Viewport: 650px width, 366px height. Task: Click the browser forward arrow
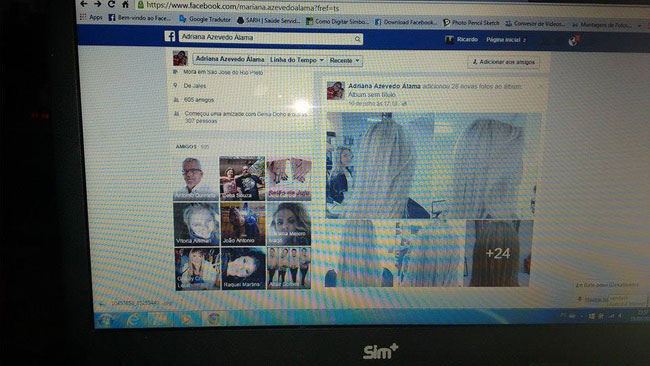coord(97,4)
